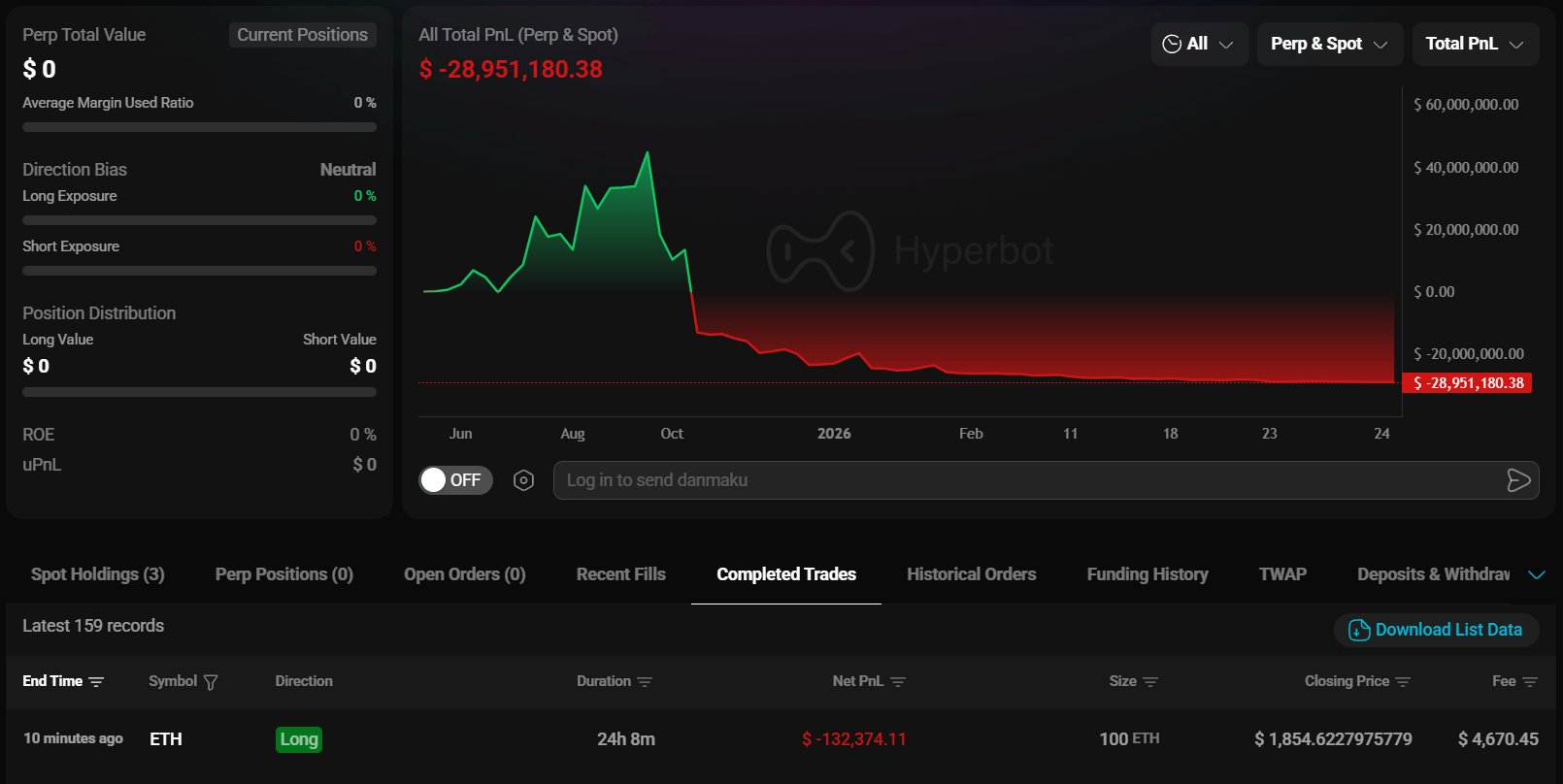1563x784 pixels.
Task: Sort by Size column icon
Action: point(1150,682)
